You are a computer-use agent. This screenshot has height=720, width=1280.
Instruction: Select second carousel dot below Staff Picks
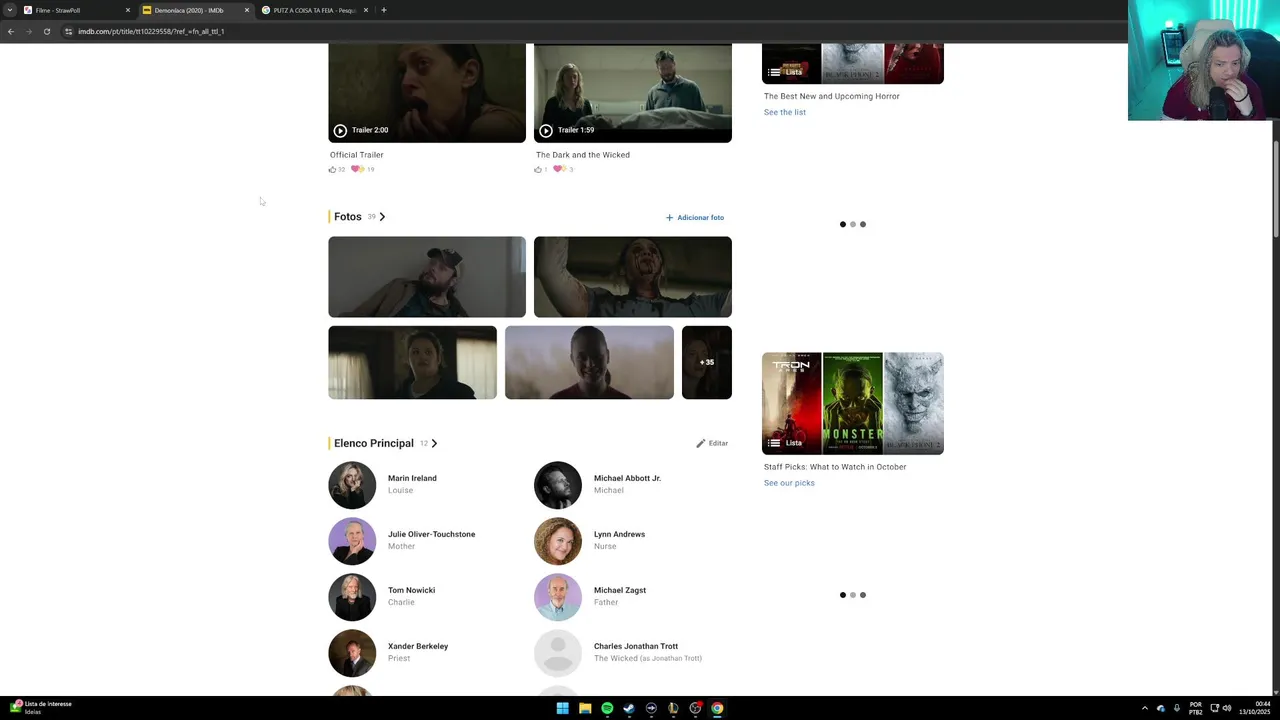point(853,595)
